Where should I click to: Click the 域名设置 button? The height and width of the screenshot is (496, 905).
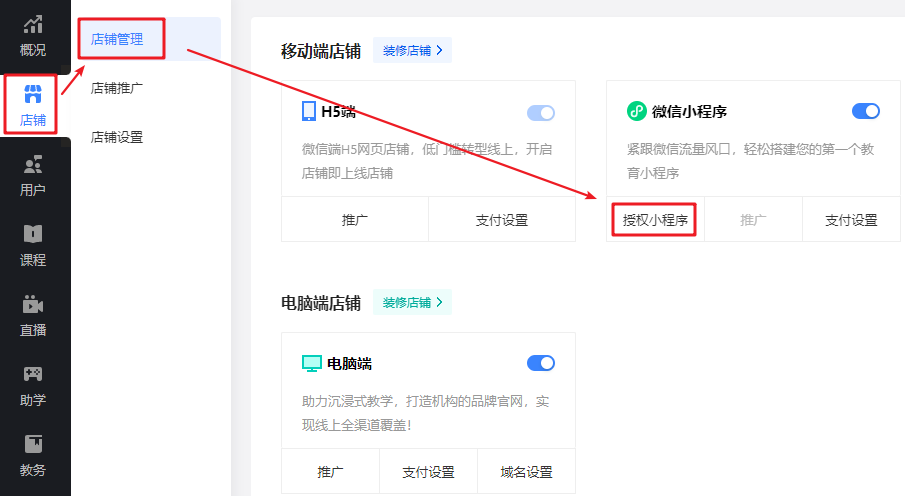[x=526, y=472]
